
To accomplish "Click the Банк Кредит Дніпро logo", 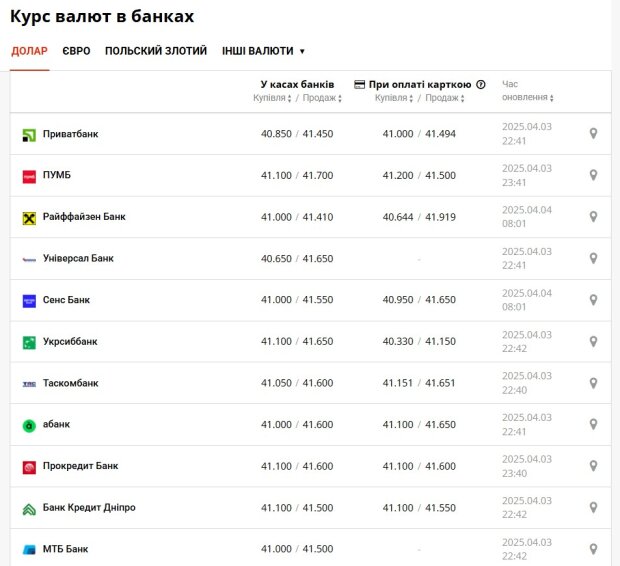I will [x=29, y=509].
